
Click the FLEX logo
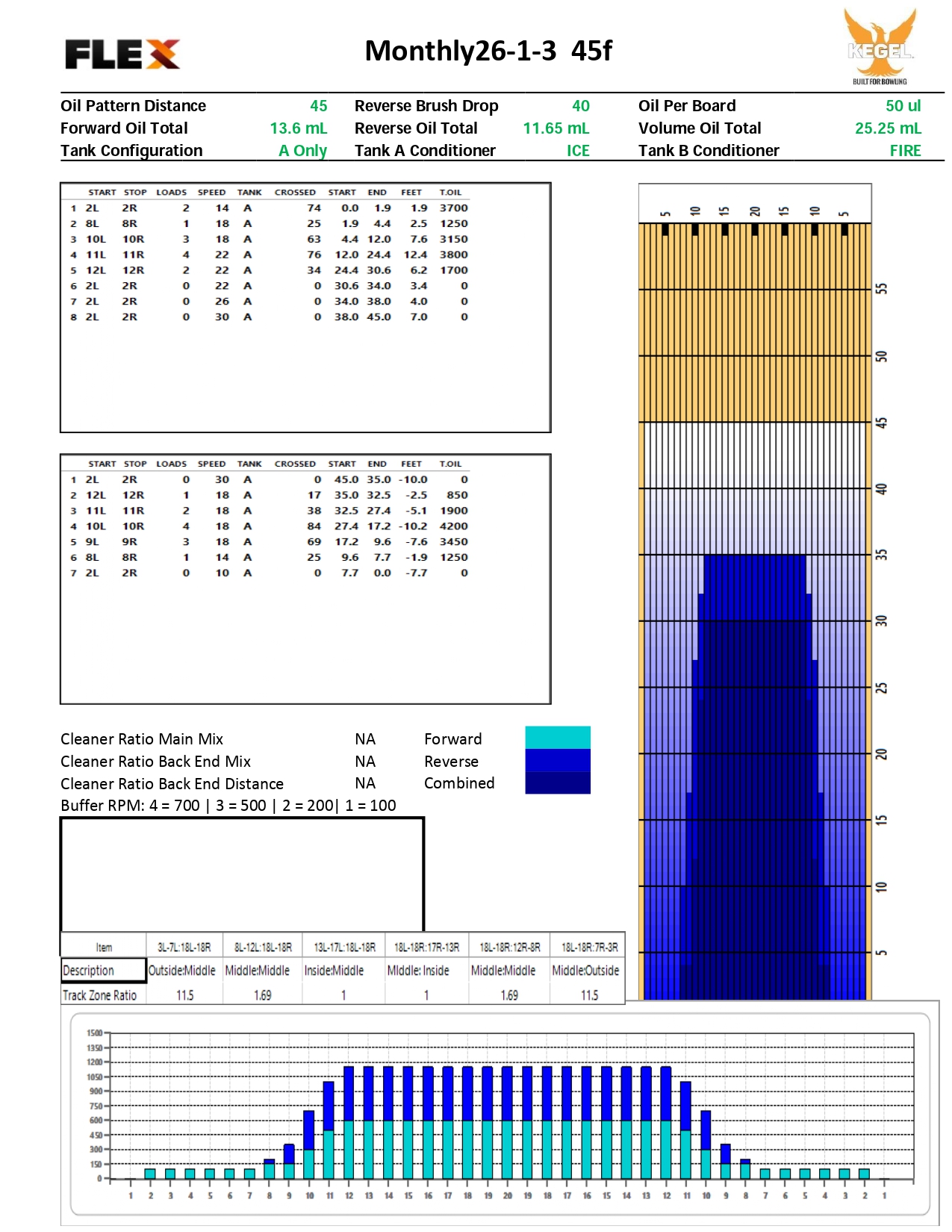coord(122,54)
